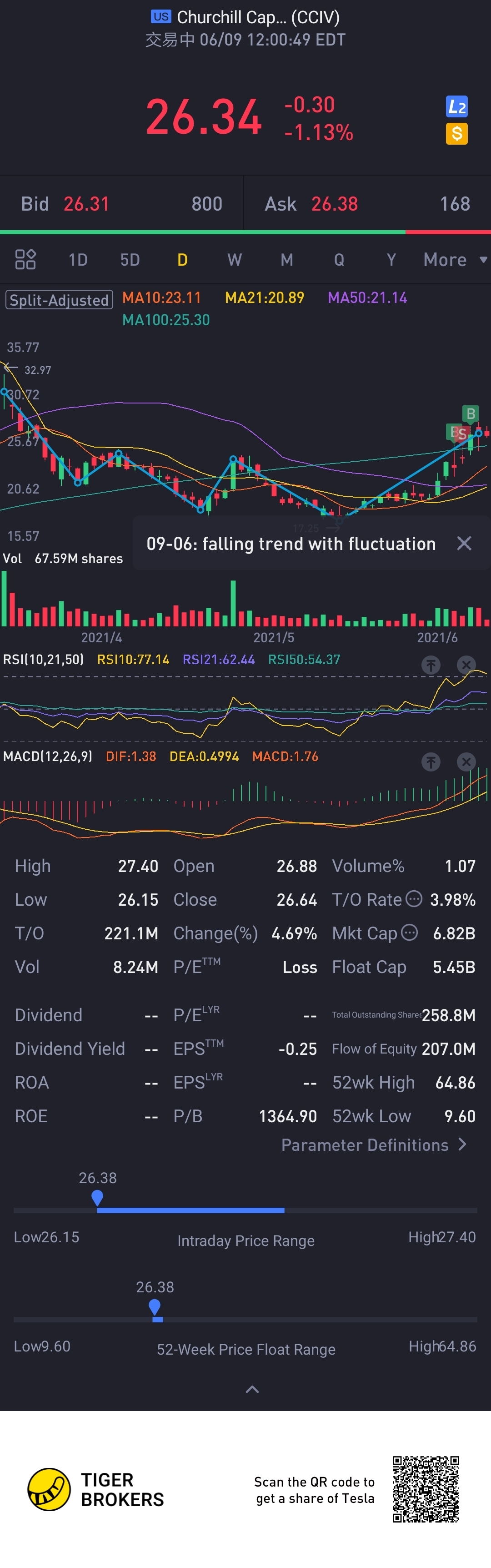Move the RSI indicator panel up
The image size is (491, 1568).
(431, 665)
